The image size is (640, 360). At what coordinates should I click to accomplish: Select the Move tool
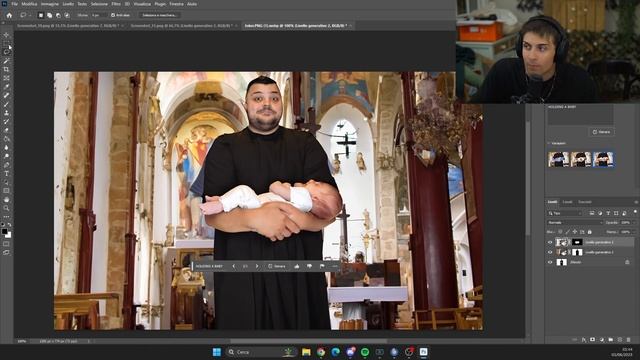tap(6, 35)
